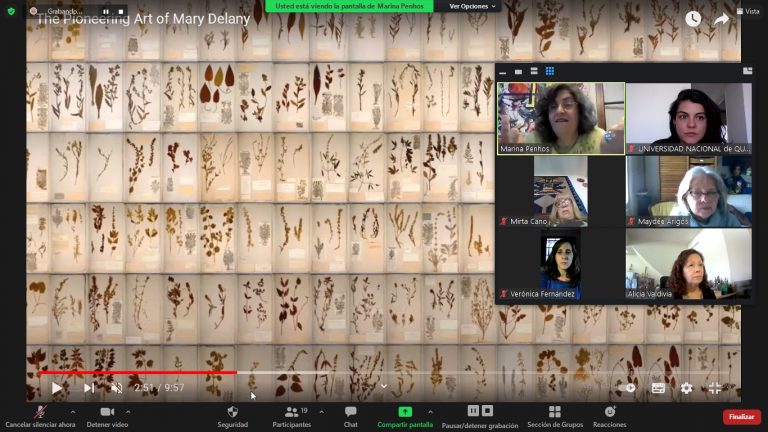
Task: Expand audio options arrow beside microphone
Action: [72, 411]
